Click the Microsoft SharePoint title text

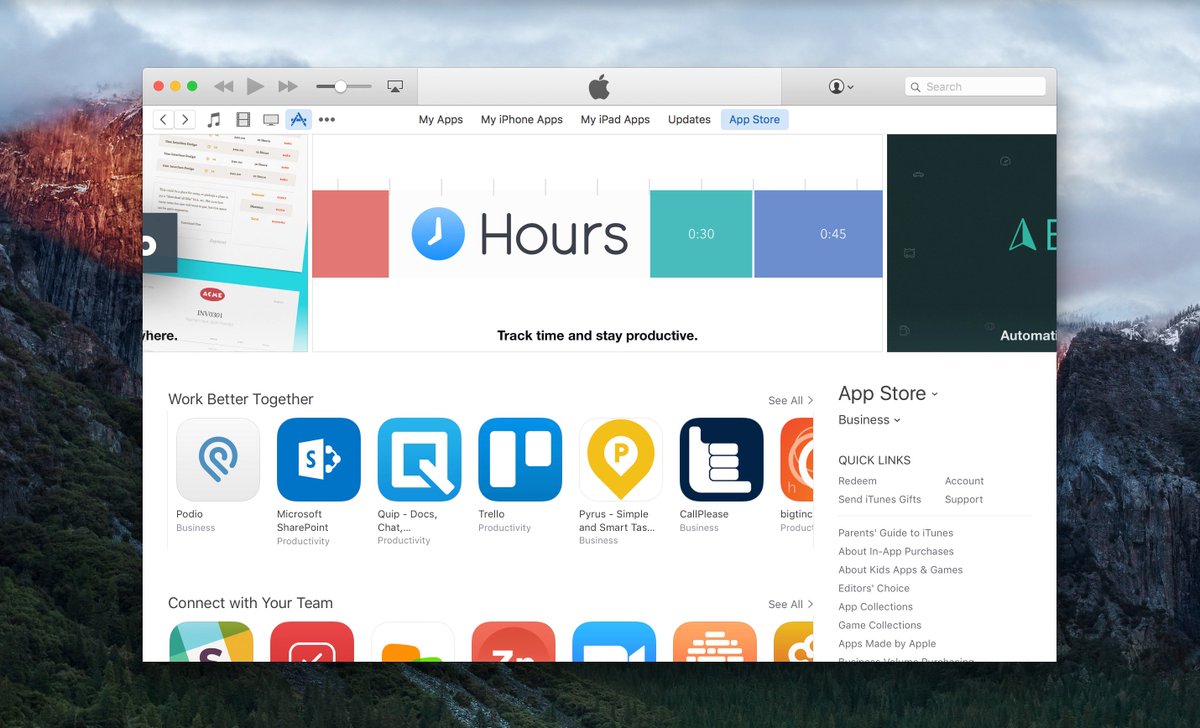tap(303, 521)
